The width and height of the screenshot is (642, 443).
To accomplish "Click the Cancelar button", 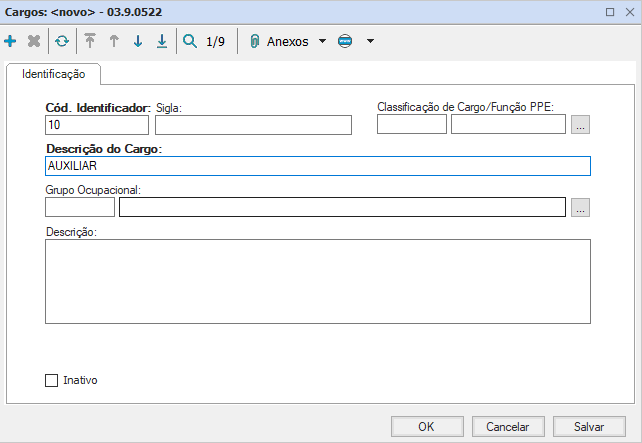I will (507, 426).
